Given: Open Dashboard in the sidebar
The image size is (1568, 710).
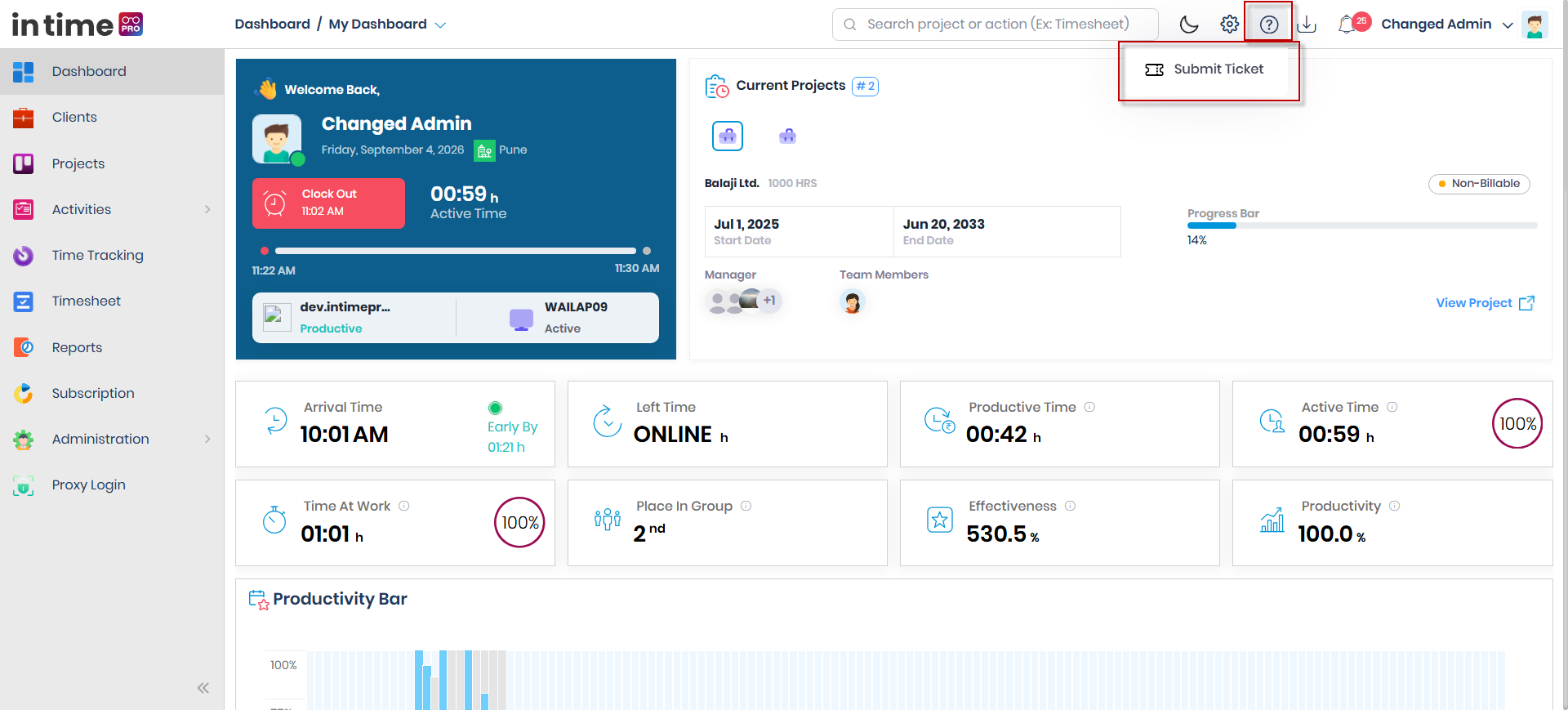Looking at the screenshot, I should pos(112,72).
